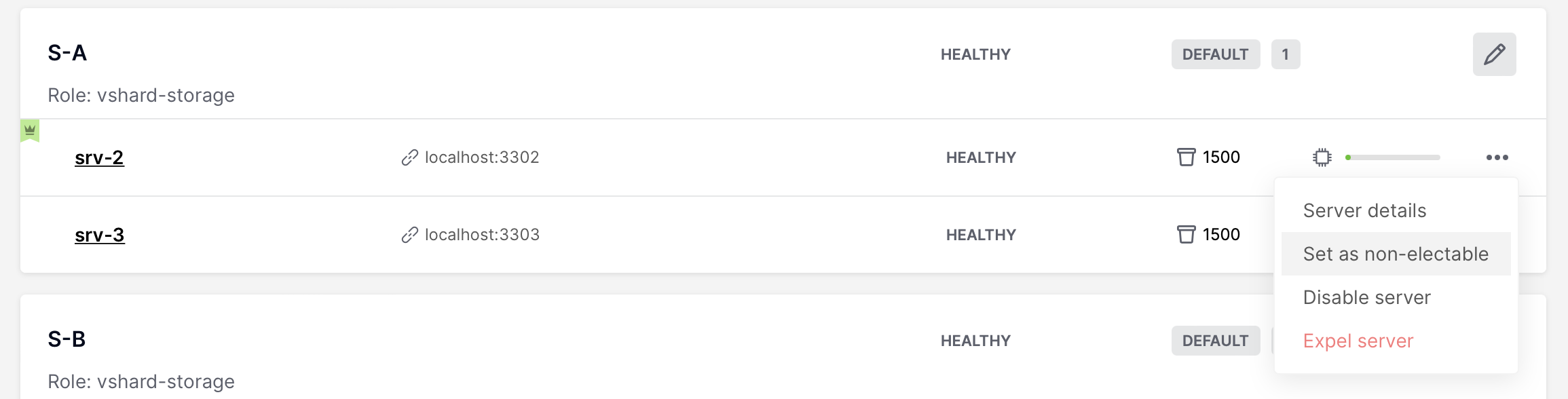
Task: Edit the S-A replicaset with the pencil icon
Action: coord(1494,54)
